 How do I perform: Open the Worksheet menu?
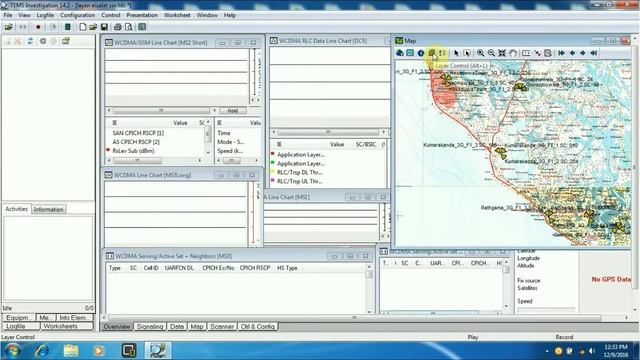tap(177, 15)
